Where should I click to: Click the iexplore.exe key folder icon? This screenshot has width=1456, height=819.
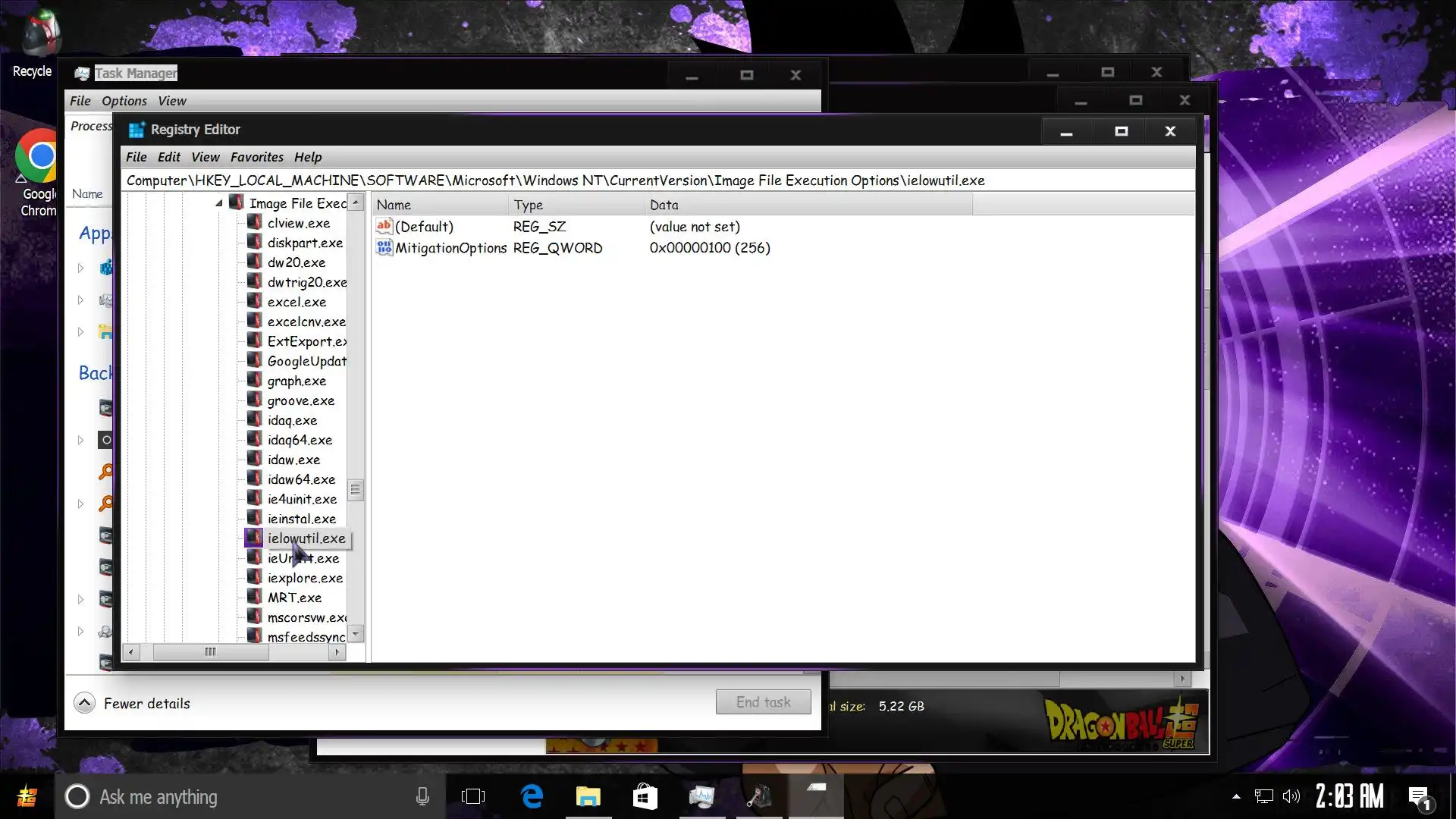click(255, 577)
